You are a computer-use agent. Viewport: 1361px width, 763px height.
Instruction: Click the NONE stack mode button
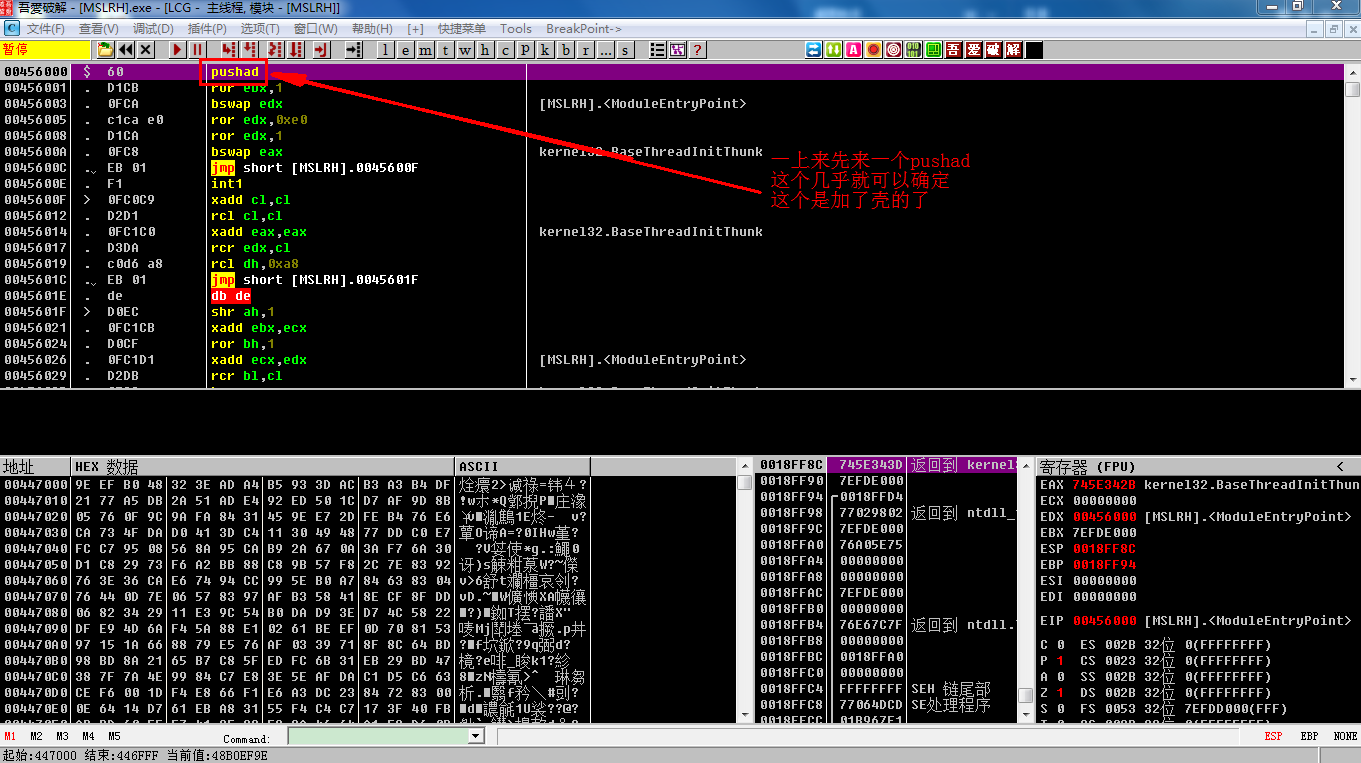coord(1345,736)
